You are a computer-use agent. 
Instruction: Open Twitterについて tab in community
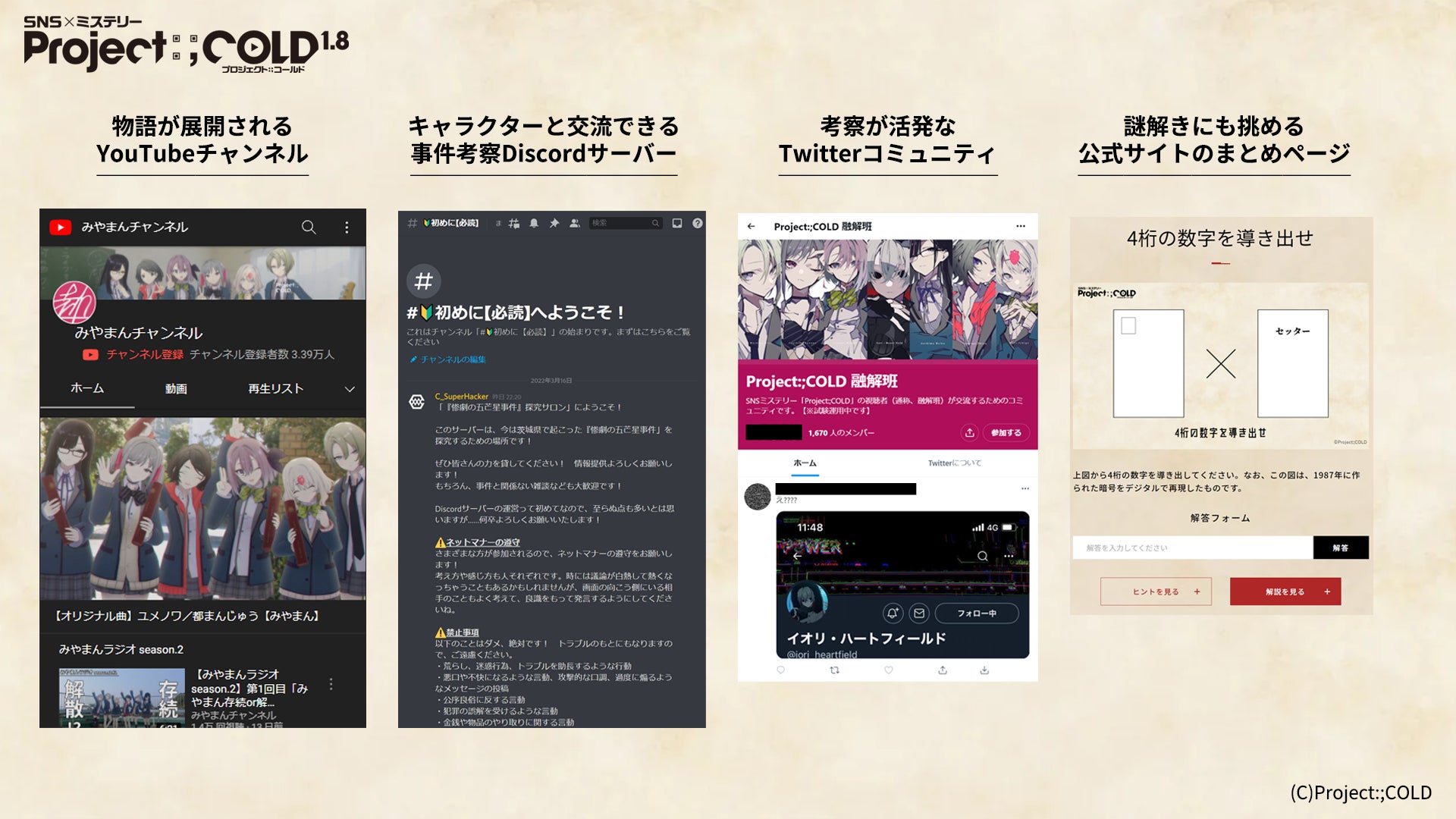(x=954, y=463)
